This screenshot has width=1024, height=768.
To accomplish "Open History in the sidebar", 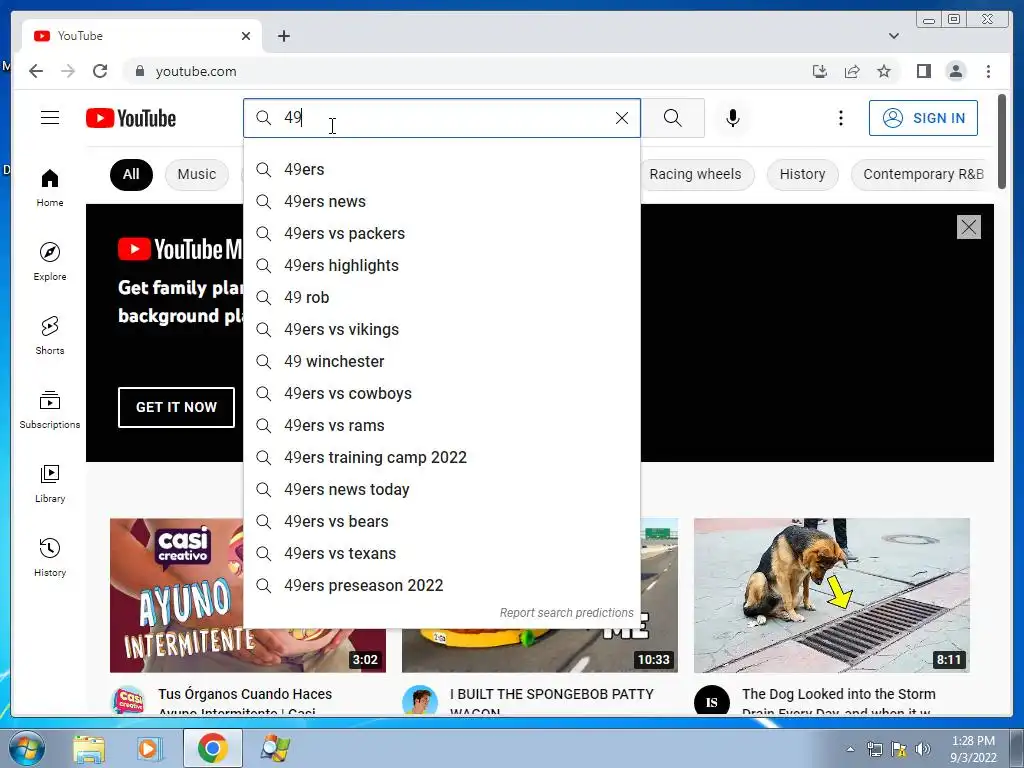I will coord(50,557).
